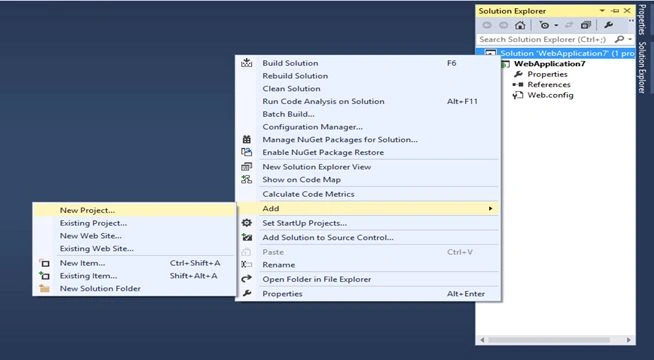Viewport: 654px width, 360px height.
Task: Open the Solution Explorer window position dropdown
Action: tap(602, 11)
